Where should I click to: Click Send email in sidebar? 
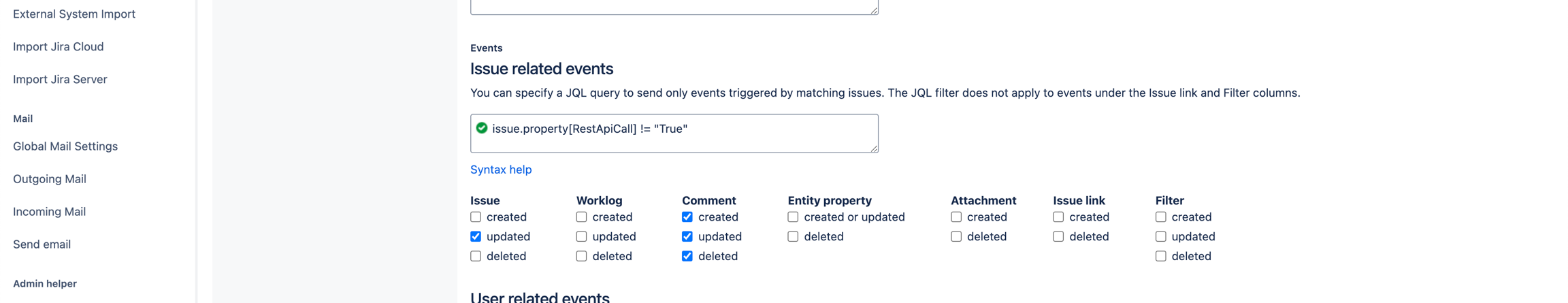(x=42, y=244)
